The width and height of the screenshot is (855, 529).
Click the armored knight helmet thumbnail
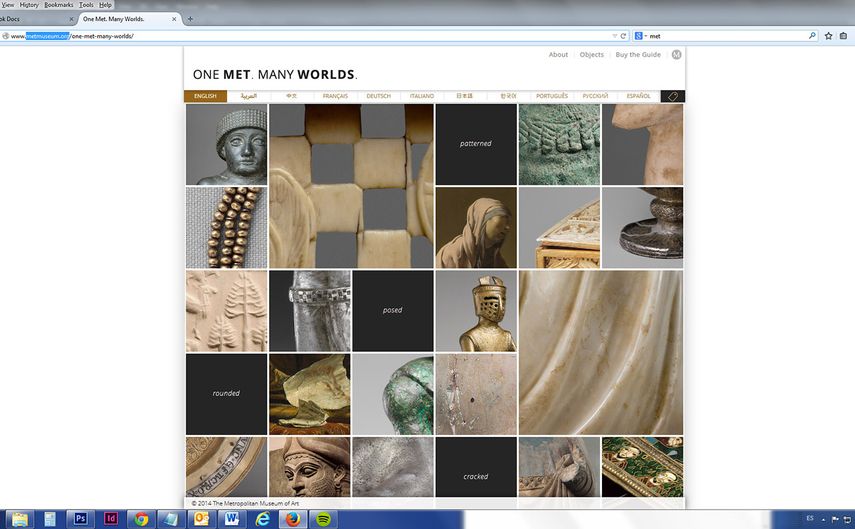(x=476, y=310)
